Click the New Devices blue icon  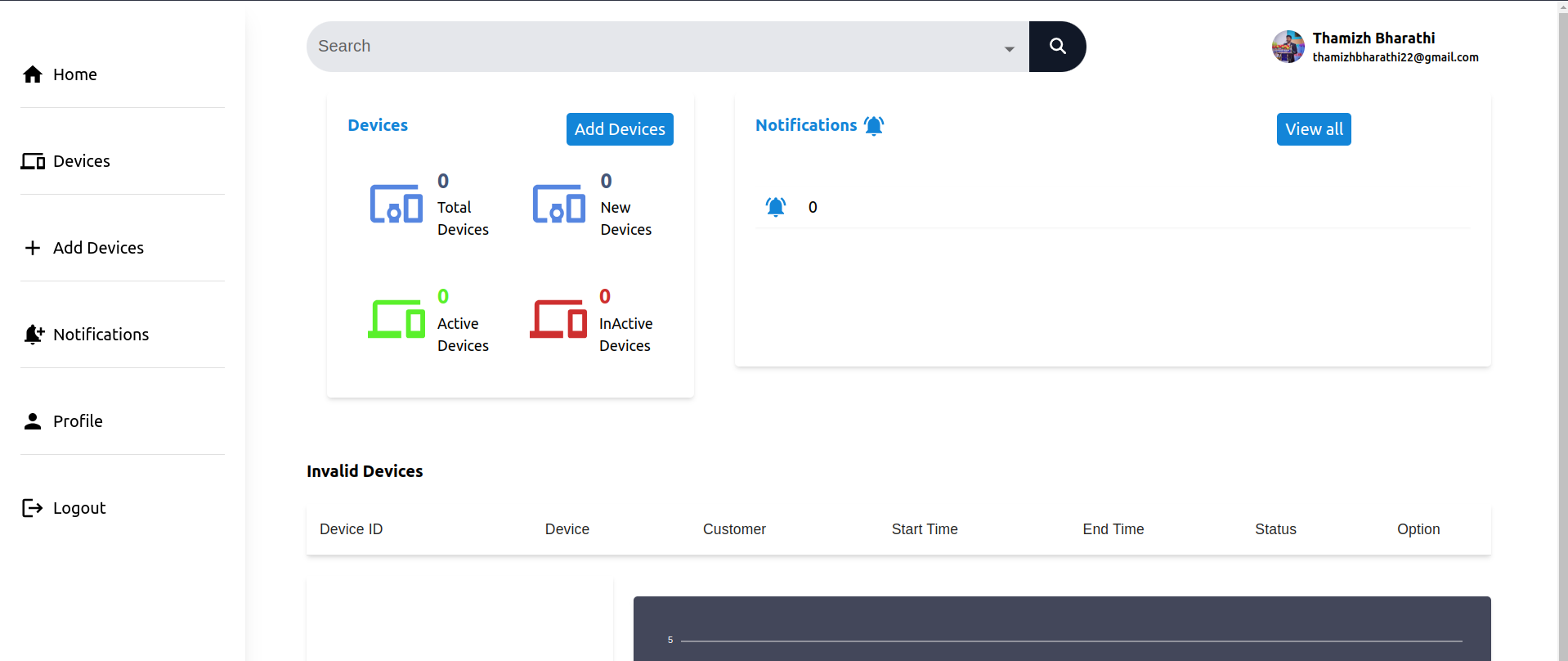click(x=559, y=204)
